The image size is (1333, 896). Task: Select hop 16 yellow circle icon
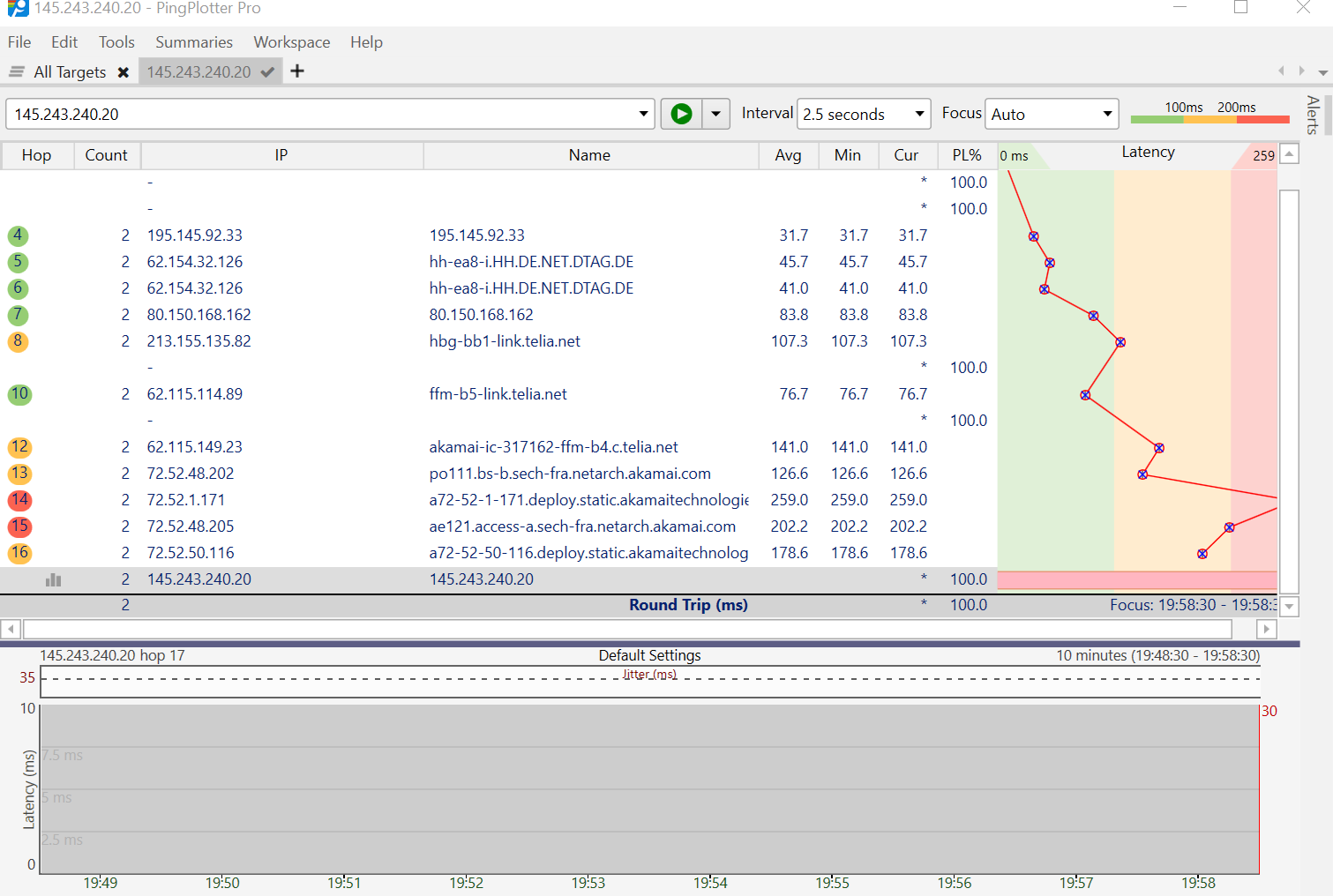(x=19, y=553)
